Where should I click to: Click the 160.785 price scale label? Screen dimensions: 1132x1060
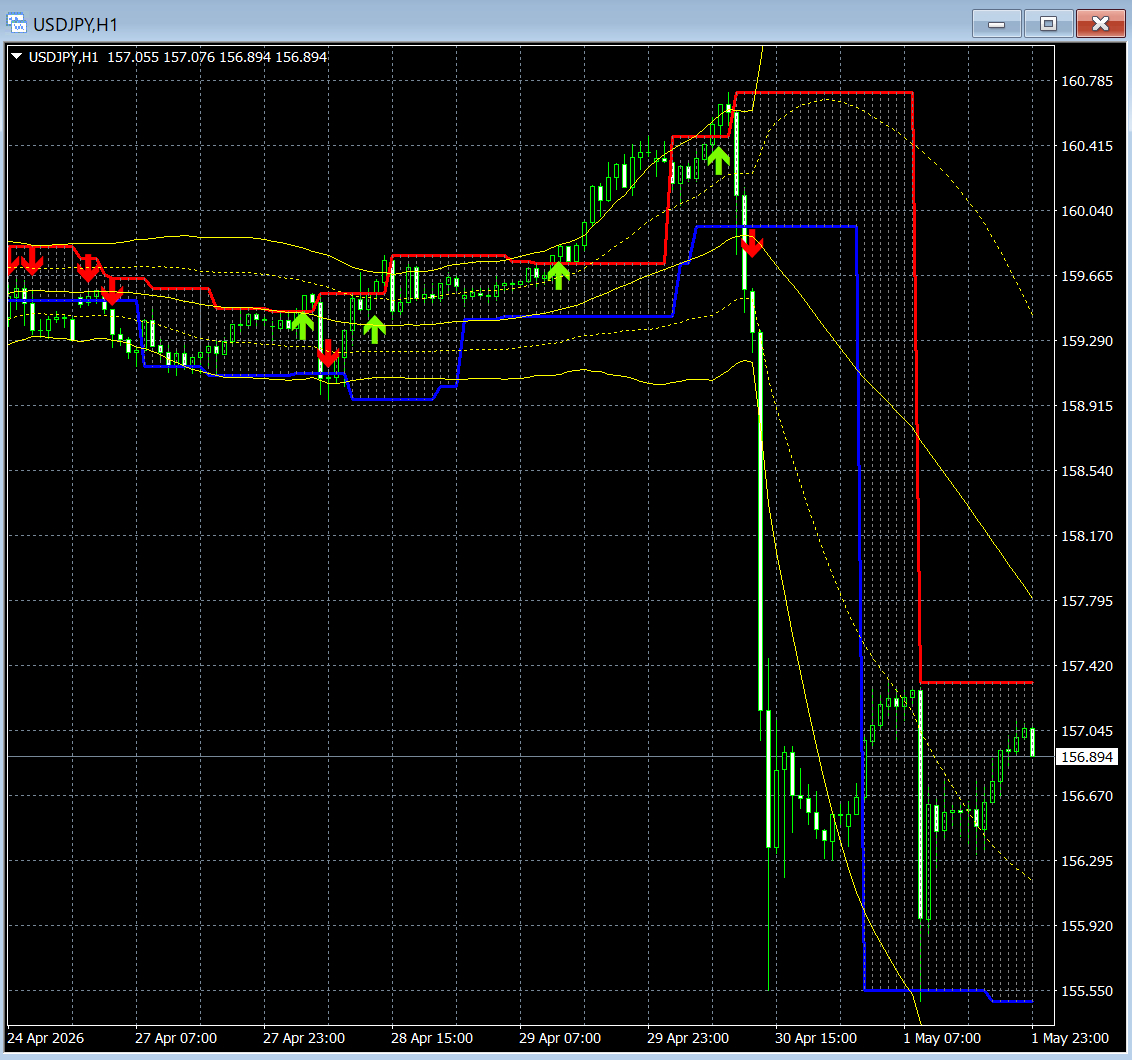[1087, 81]
